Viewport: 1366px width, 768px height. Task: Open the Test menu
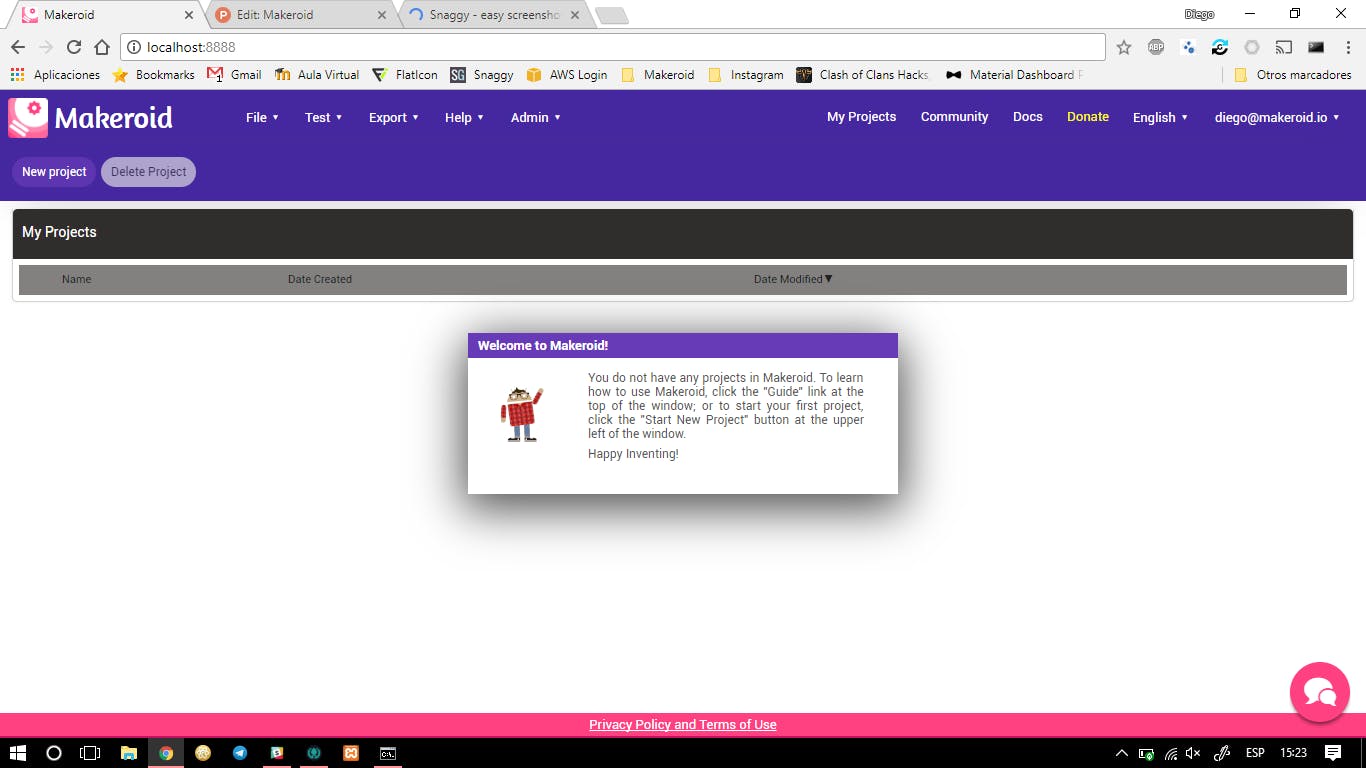pos(323,117)
